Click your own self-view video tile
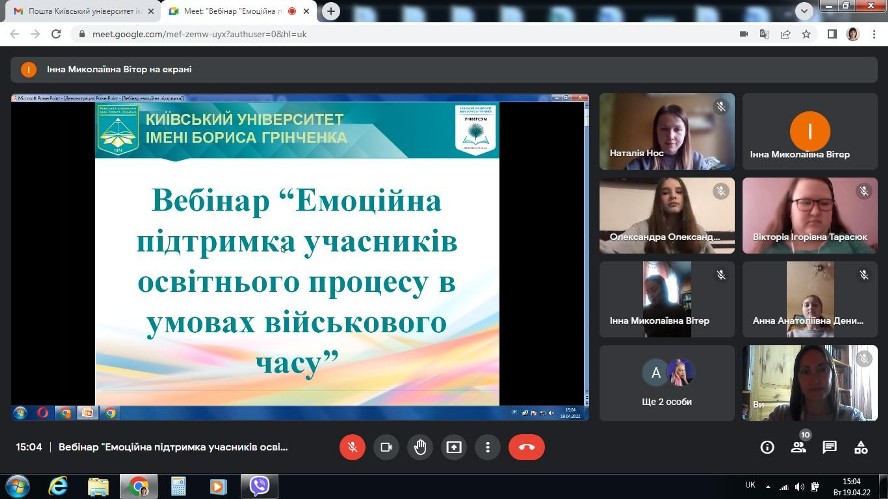This screenshot has width=888, height=499. (x=810, y=383)
